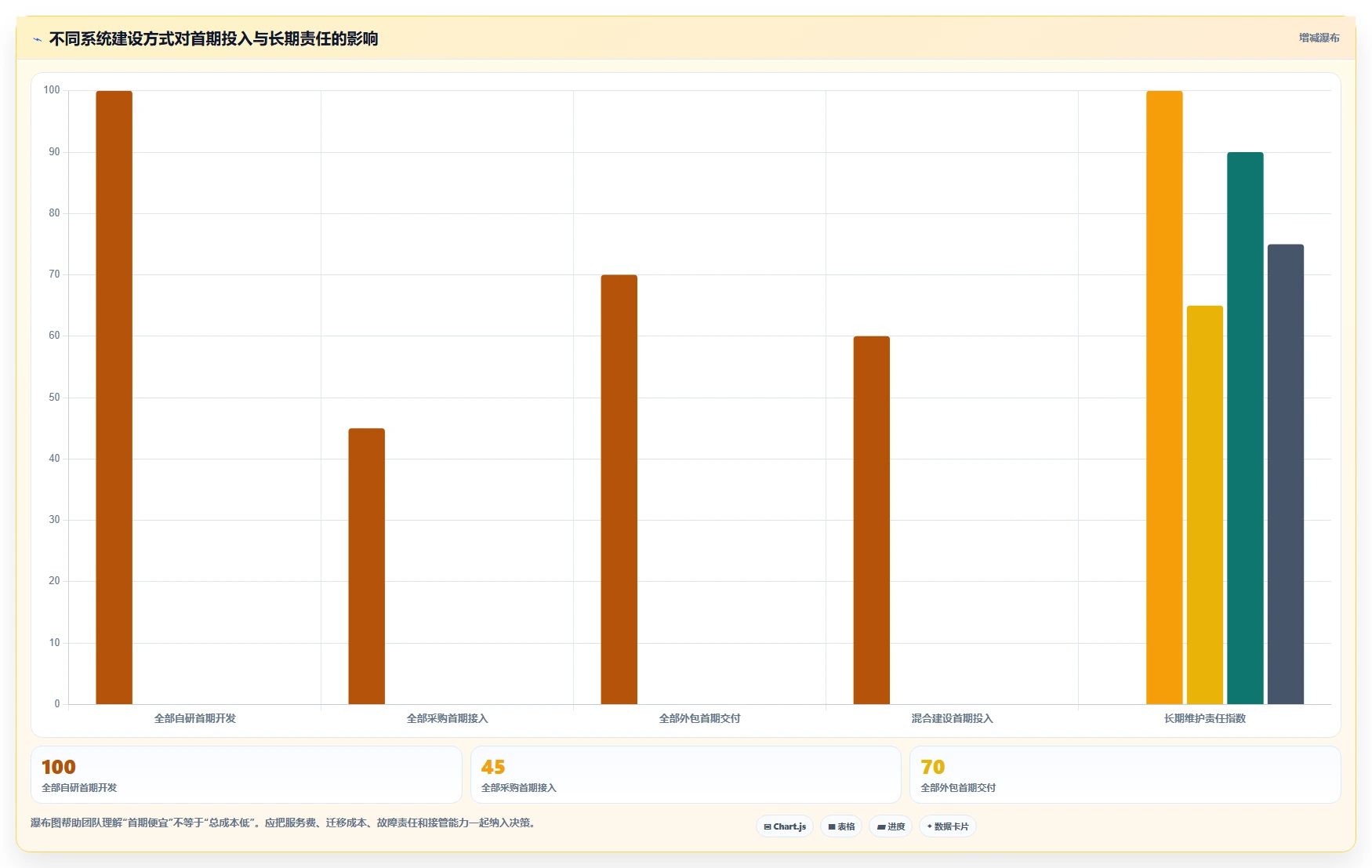1372x868 pixels.
Task: Click the orange bar in 长期维护责任指数 group
Action: click(1164, 398)
